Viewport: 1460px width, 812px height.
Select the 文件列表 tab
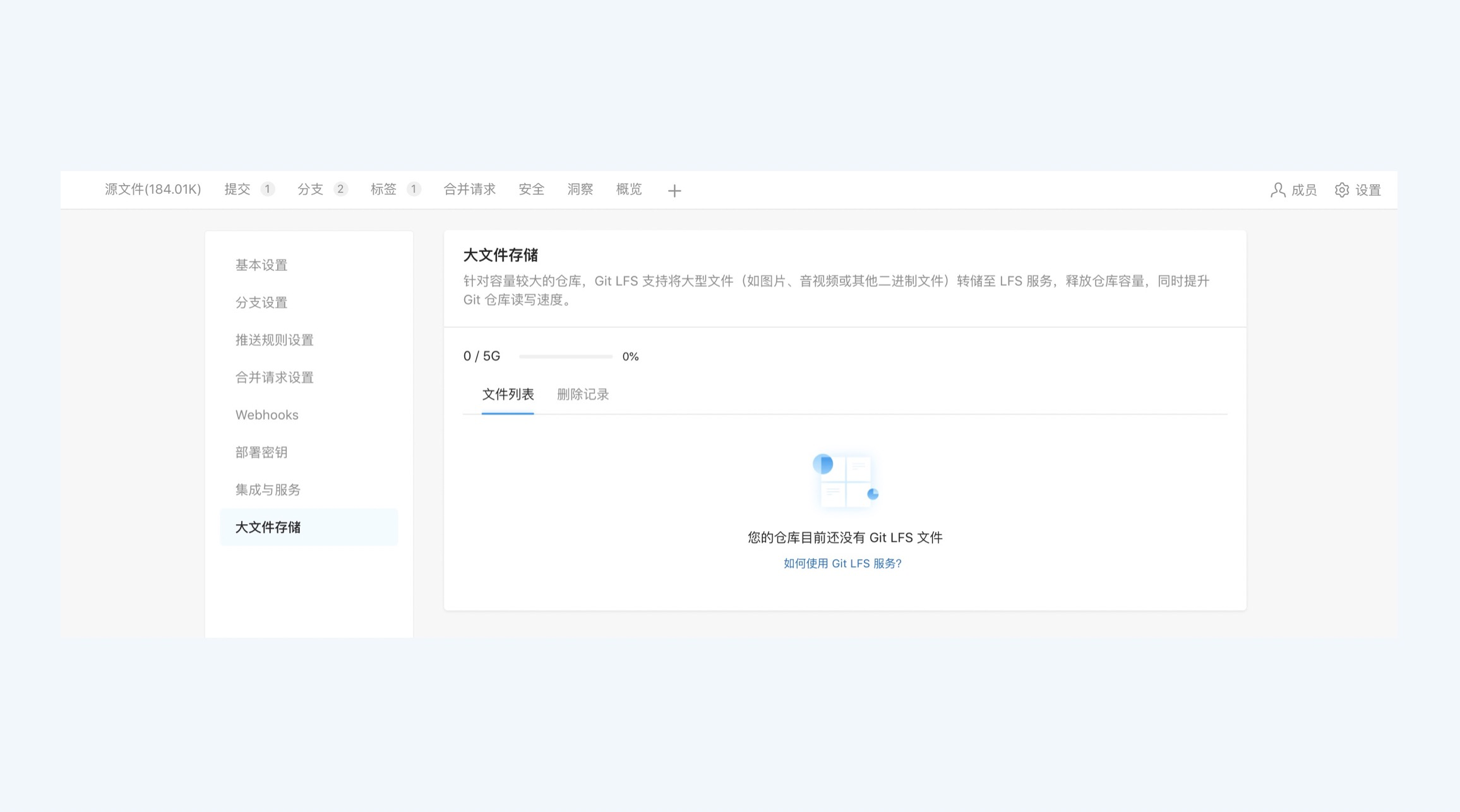[507, 394]
